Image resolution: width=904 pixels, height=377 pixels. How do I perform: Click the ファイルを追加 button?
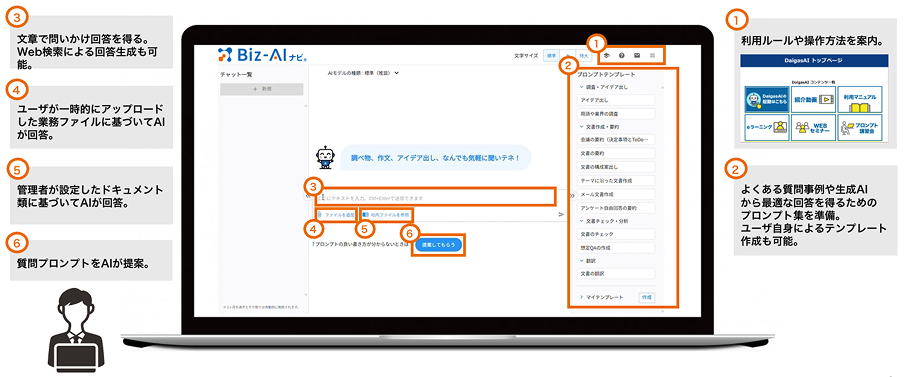click(x=337, y=214)
